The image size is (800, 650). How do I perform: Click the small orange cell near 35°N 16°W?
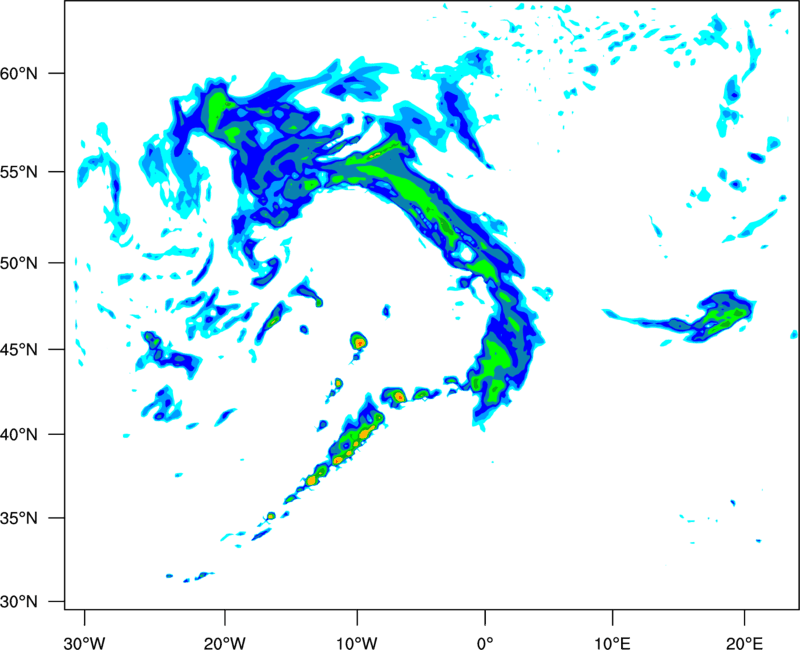(x=271, y=516)
